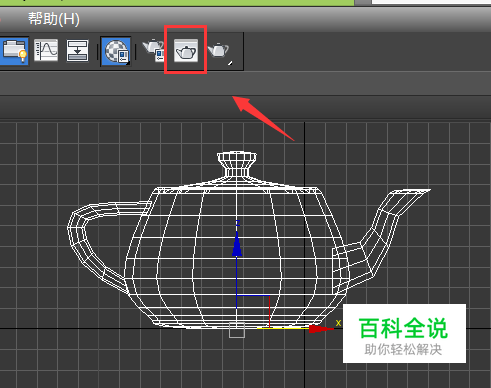Open the Rendered Frame Window teapot
The image size is (491, 388).
pos(186,50)
